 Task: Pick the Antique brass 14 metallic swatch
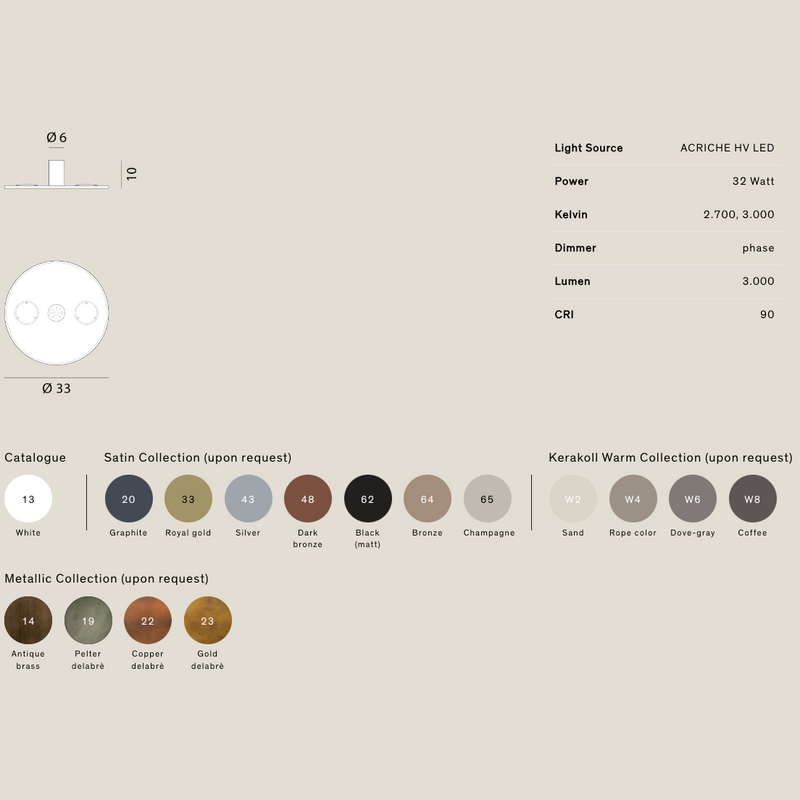coord(28,620)
